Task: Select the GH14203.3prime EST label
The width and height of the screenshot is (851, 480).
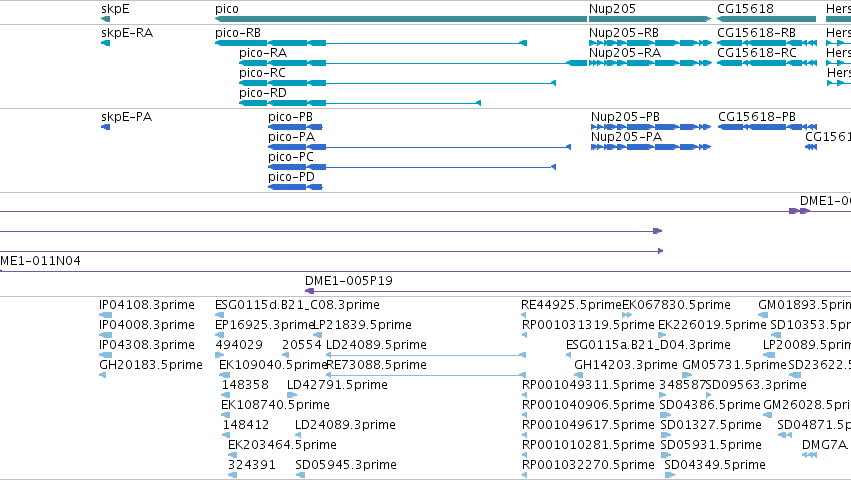Action: click(x=626, y=365)
